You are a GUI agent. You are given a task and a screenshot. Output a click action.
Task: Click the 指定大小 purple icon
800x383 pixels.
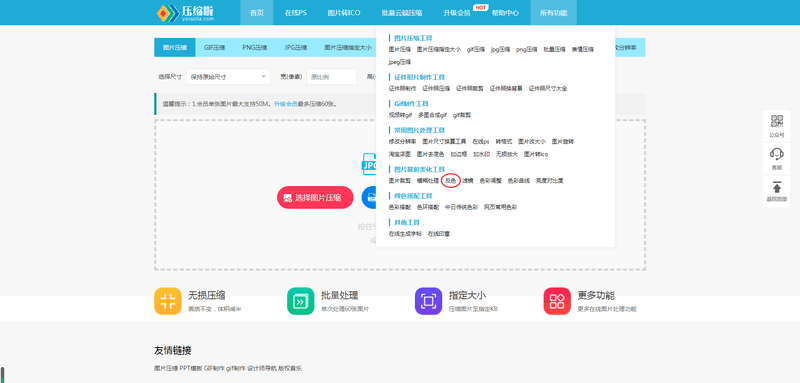coord(429,301)
